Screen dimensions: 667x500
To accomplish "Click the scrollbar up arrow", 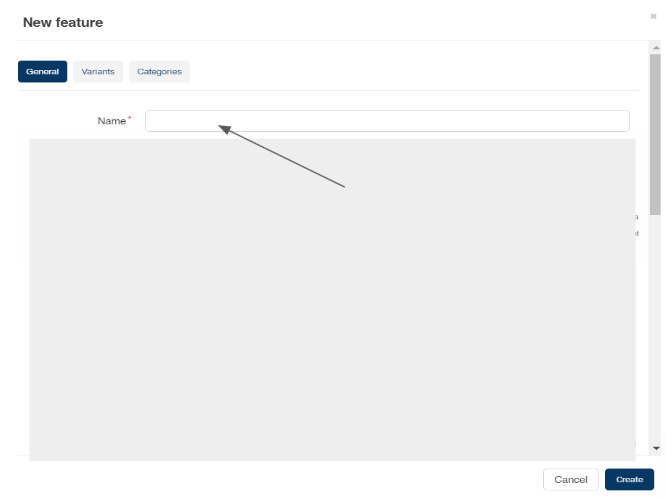I will [655, 47].
